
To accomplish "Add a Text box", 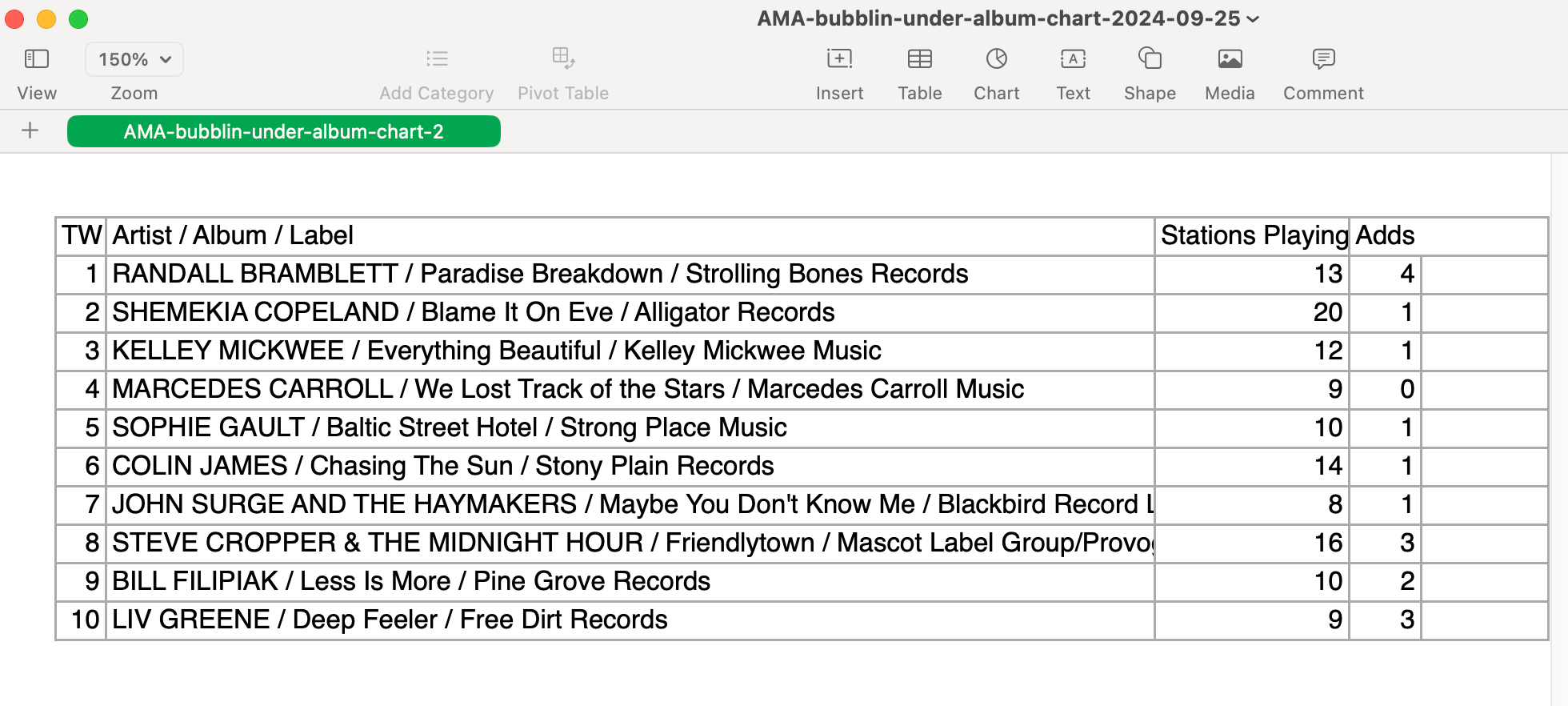I will [x=1073, y=59].
